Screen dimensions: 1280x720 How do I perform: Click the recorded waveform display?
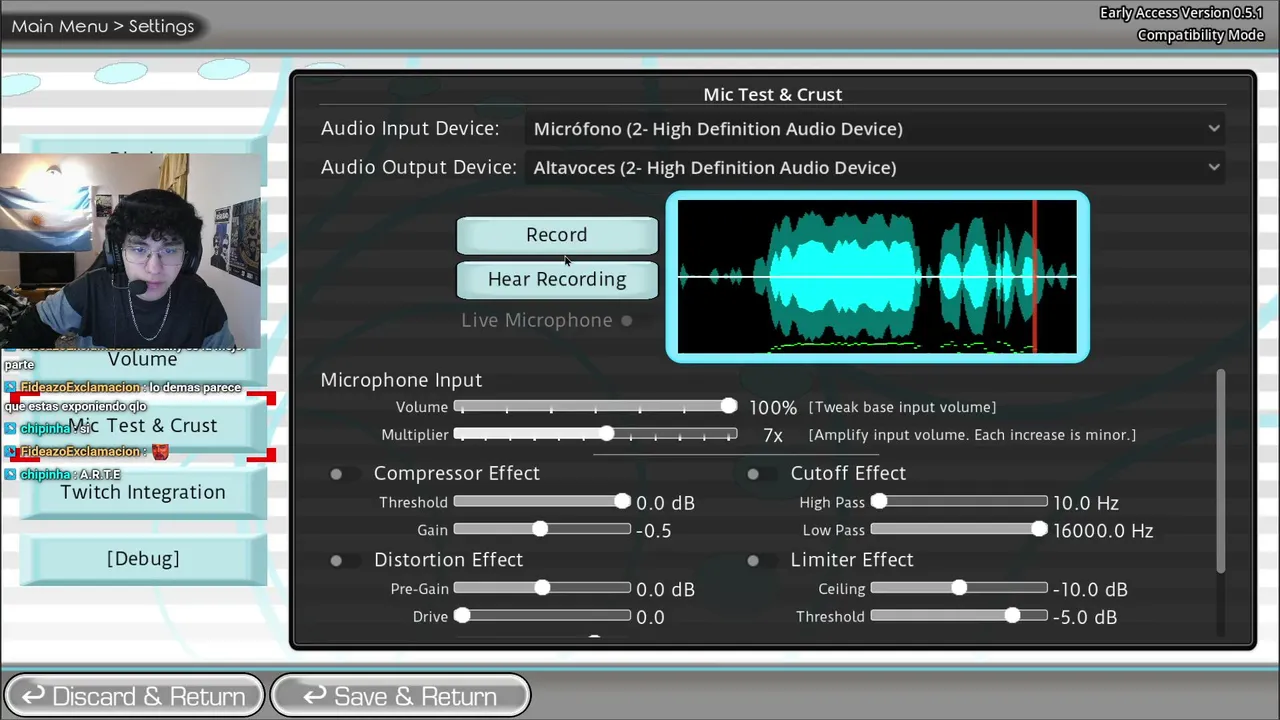tap(877, 276)
